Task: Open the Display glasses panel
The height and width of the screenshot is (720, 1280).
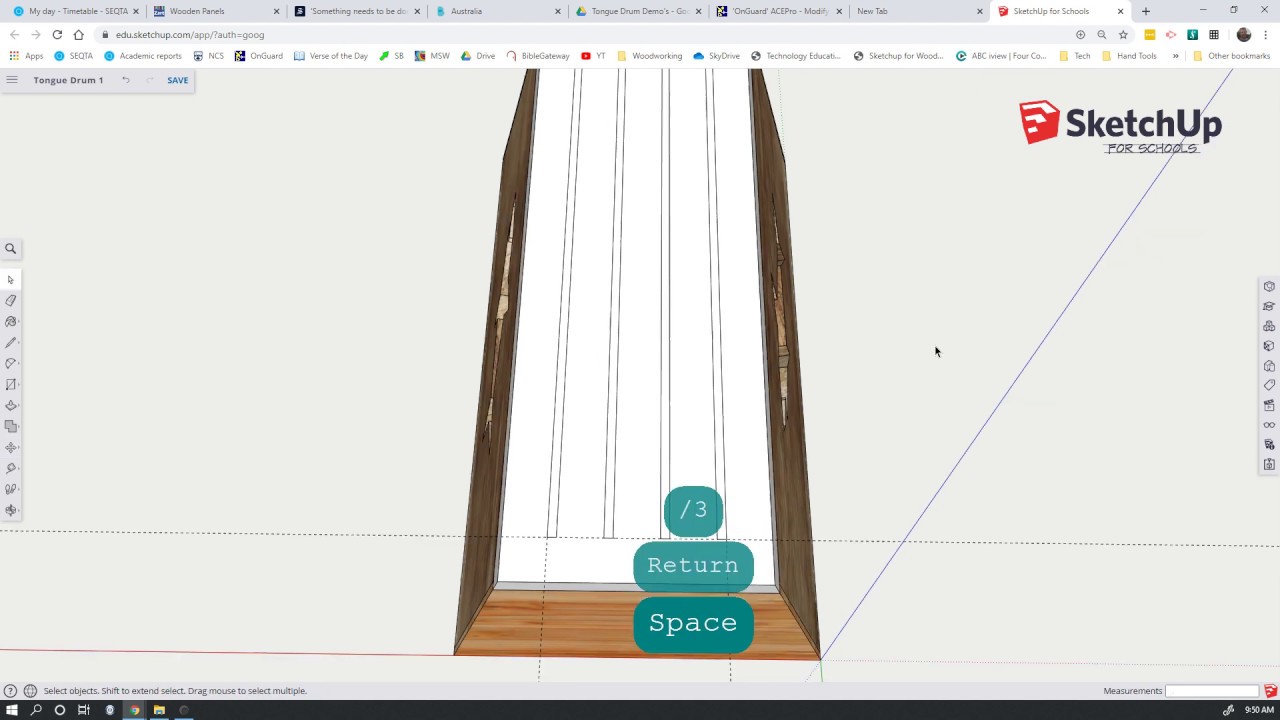Action: [x=1269, y=425]
